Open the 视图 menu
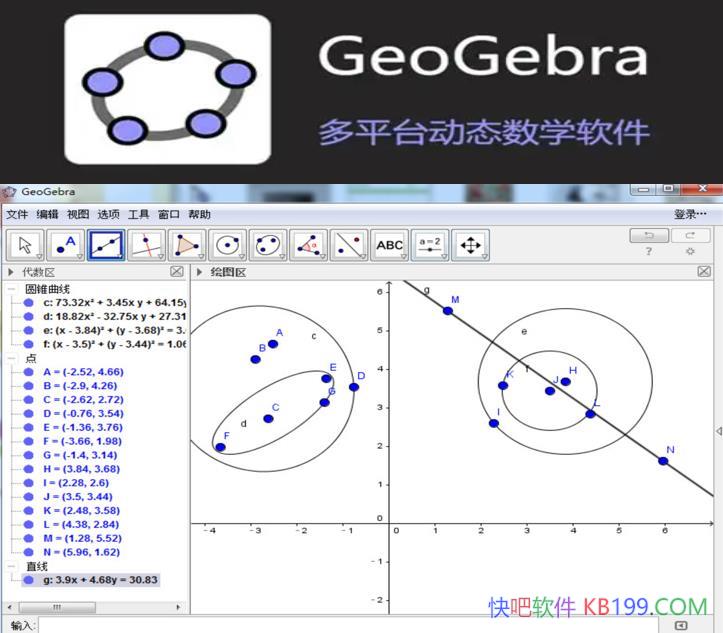 pos(78,214)
